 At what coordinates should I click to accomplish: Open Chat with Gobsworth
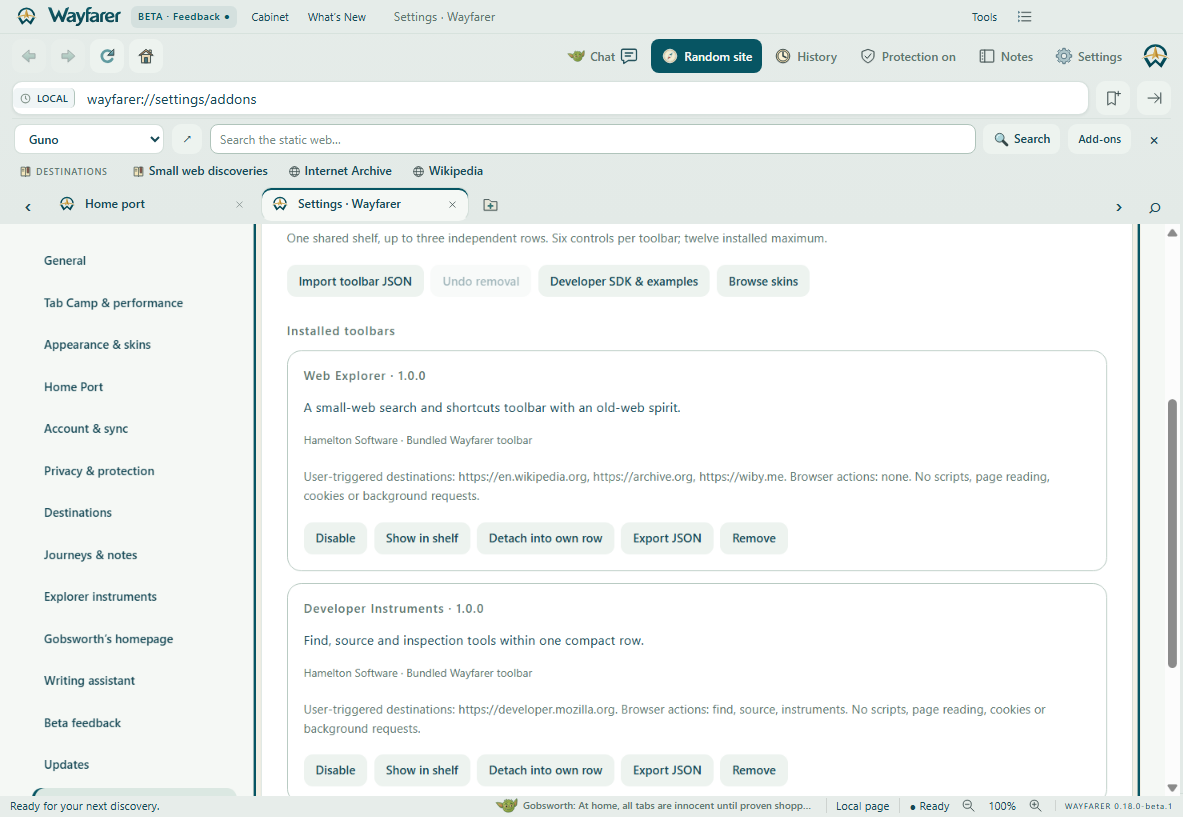pyautogui.click(x=603, y=57)
